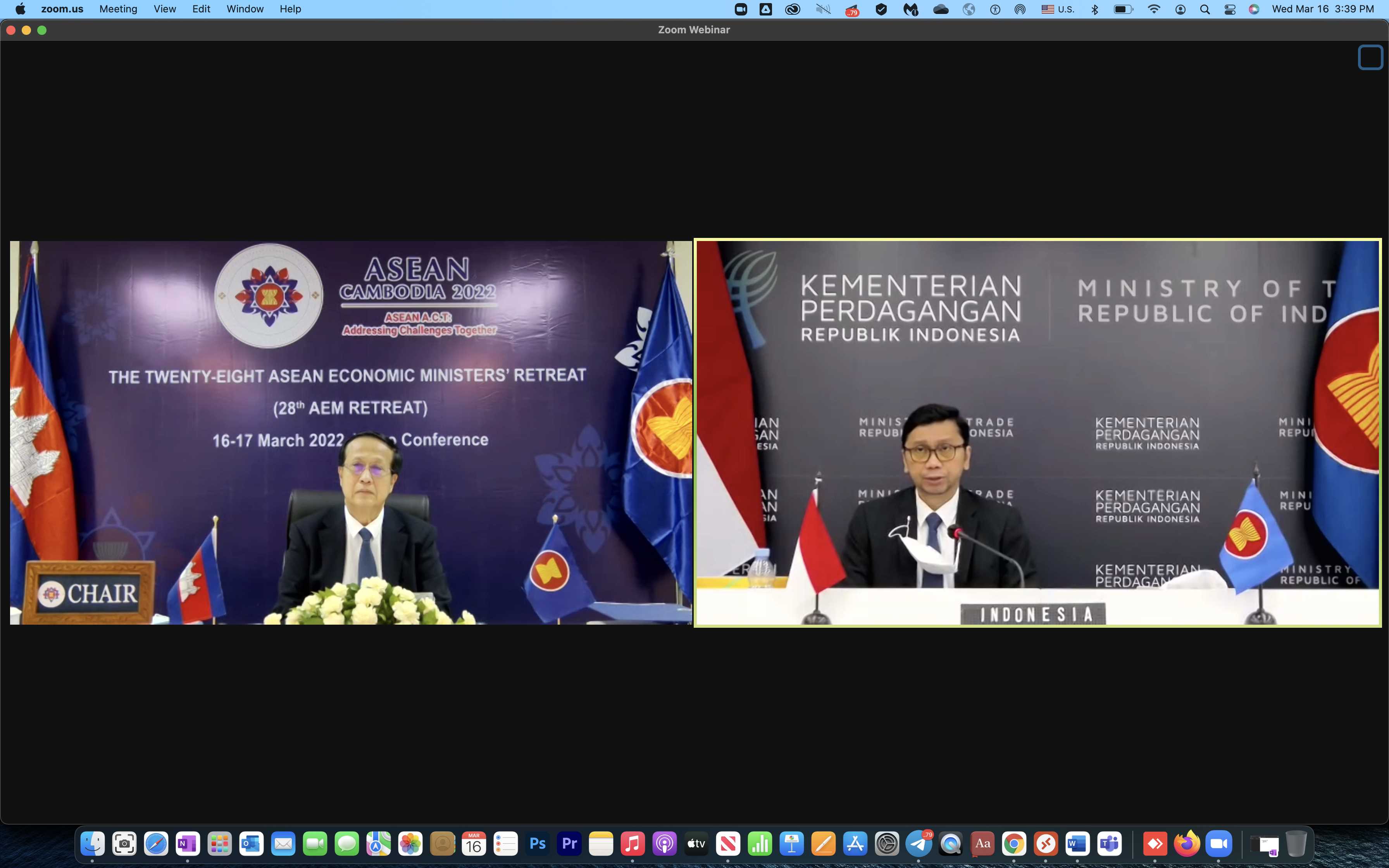Click the shield checkmark menu bar icon
The width and height of the screenshot is (1389, 868).
(882, 9)
